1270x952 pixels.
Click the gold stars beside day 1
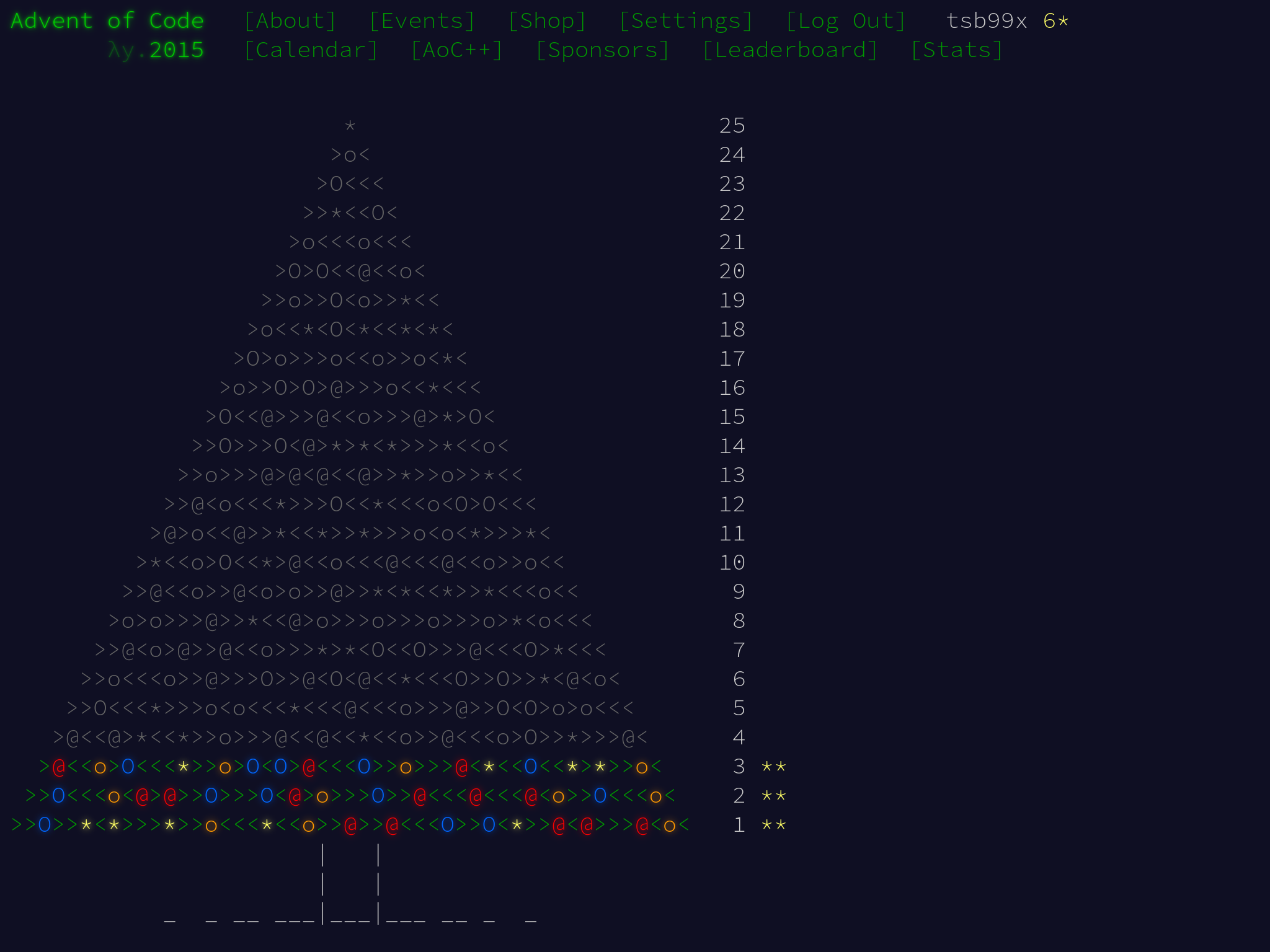coord(773,825)
